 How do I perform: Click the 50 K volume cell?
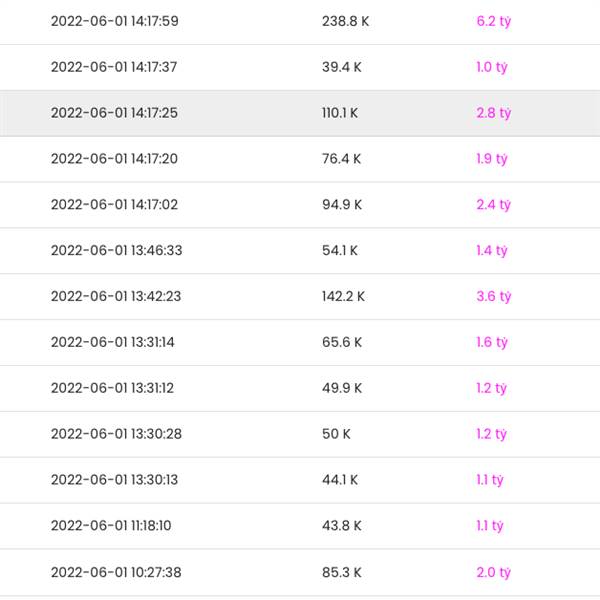(x=335, y=434)
